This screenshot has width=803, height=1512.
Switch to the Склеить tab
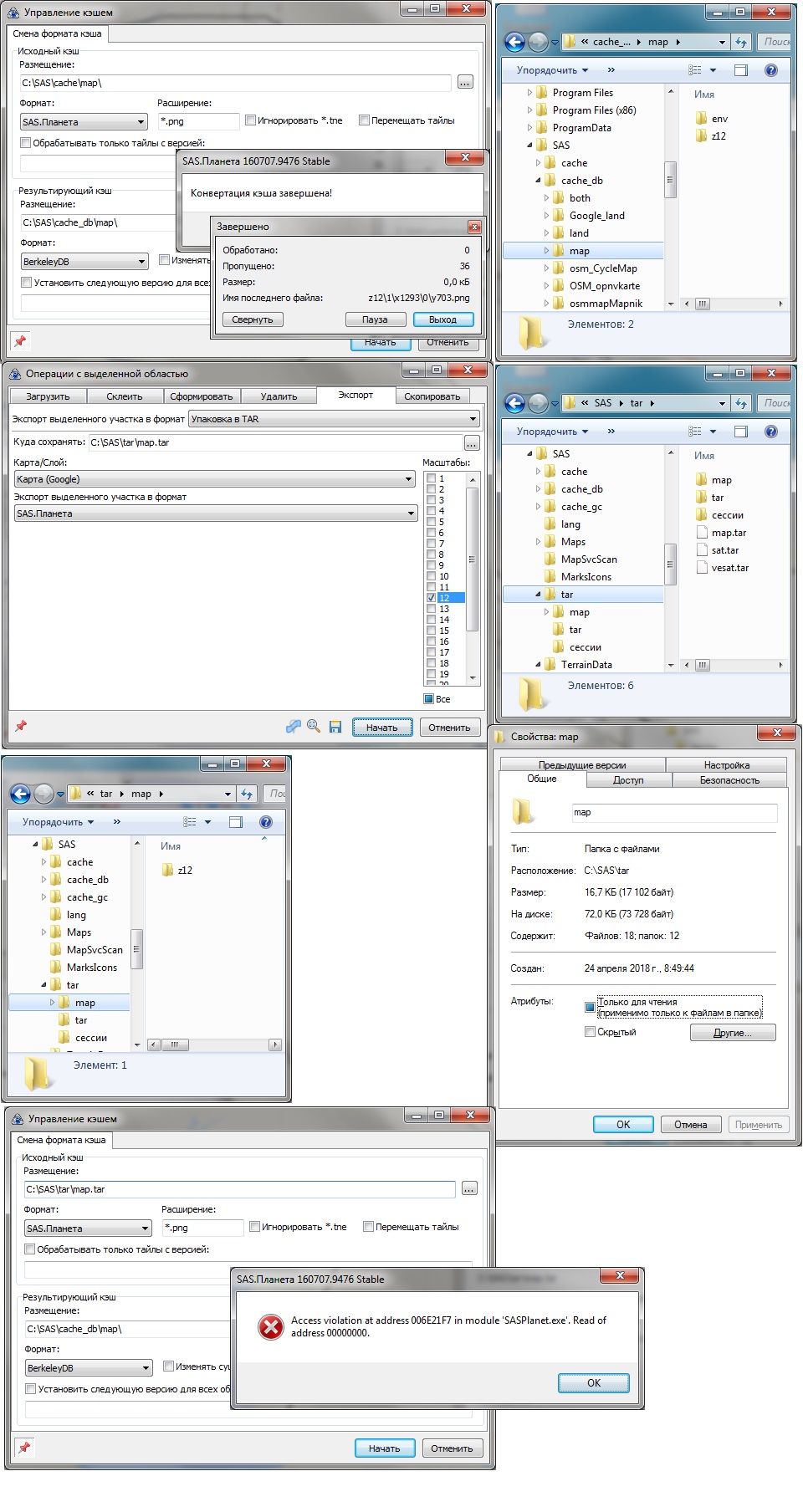[x=125, y=396]
